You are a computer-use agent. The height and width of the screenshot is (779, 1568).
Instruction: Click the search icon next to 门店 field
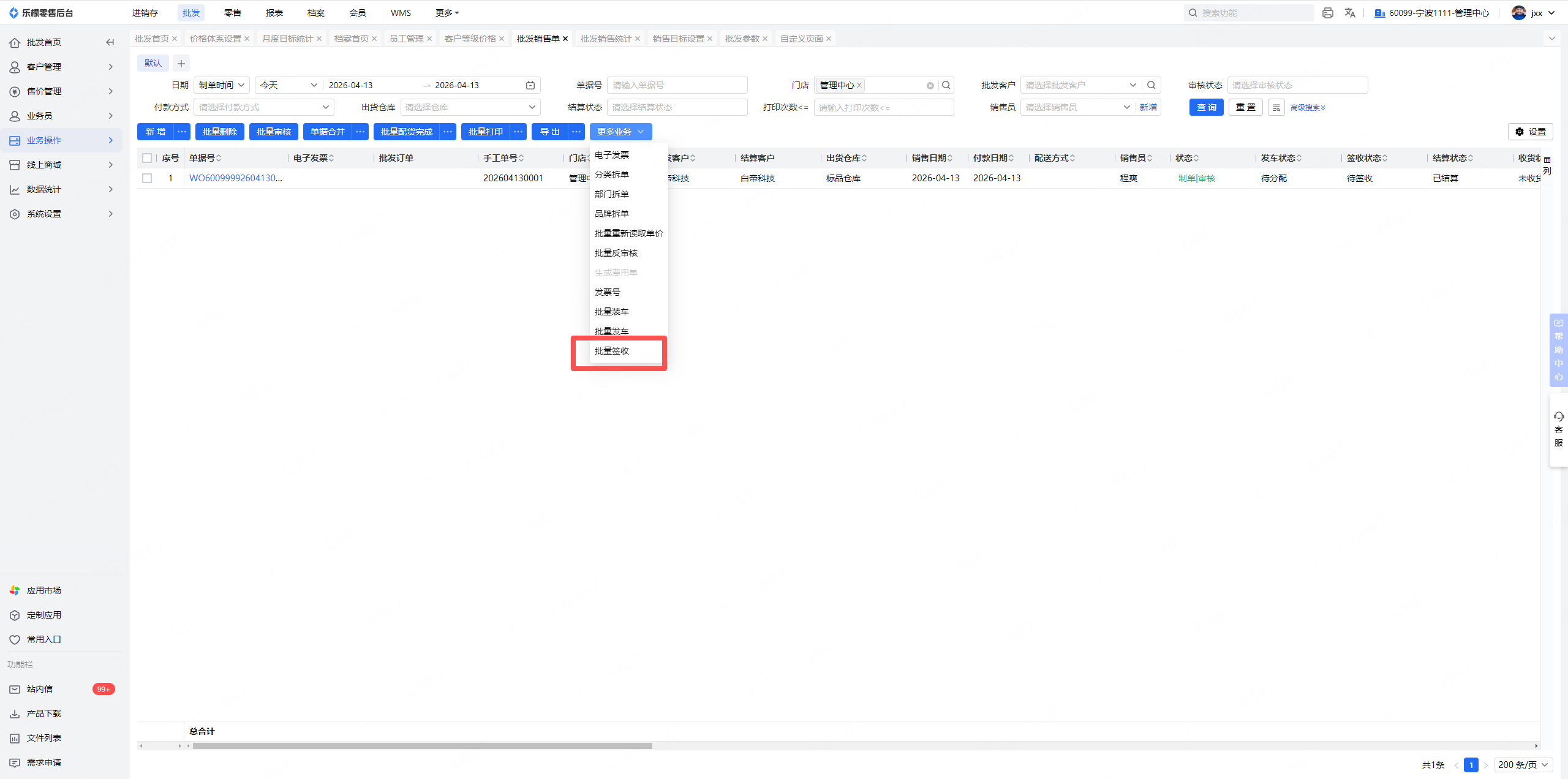click(x=946, y=85)
